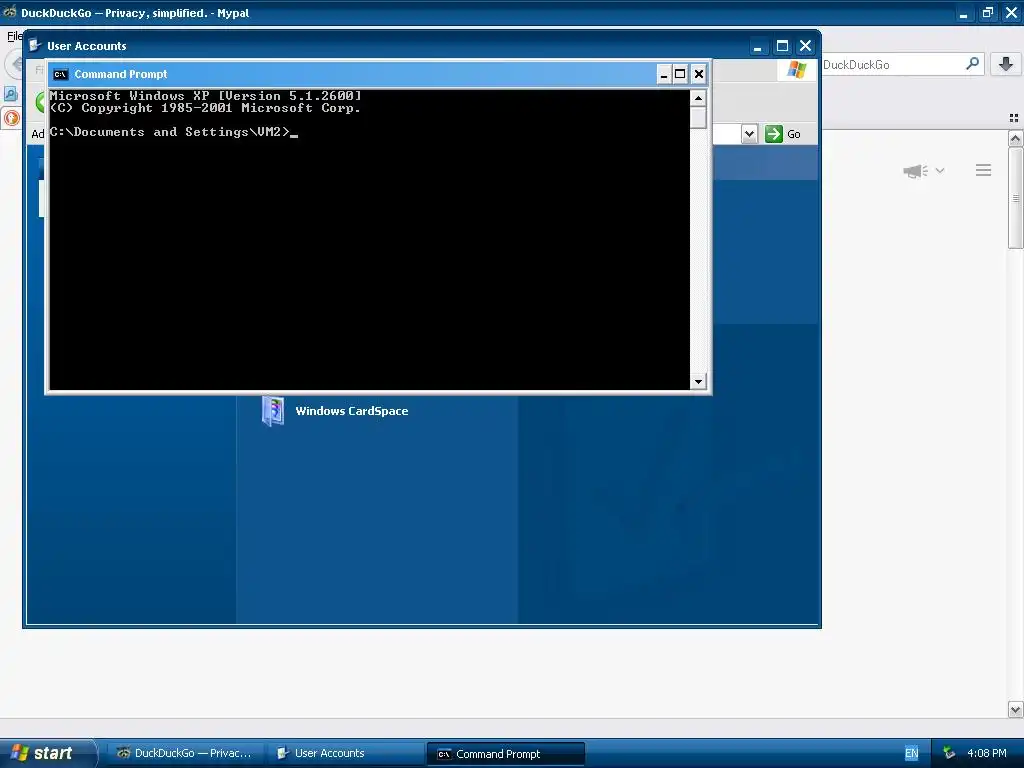This screenshot has height=768, width=1024.
Task: Click the Command Prompt scrollbar down arrow
Action: pyautogui.click(x=698, y=381)
